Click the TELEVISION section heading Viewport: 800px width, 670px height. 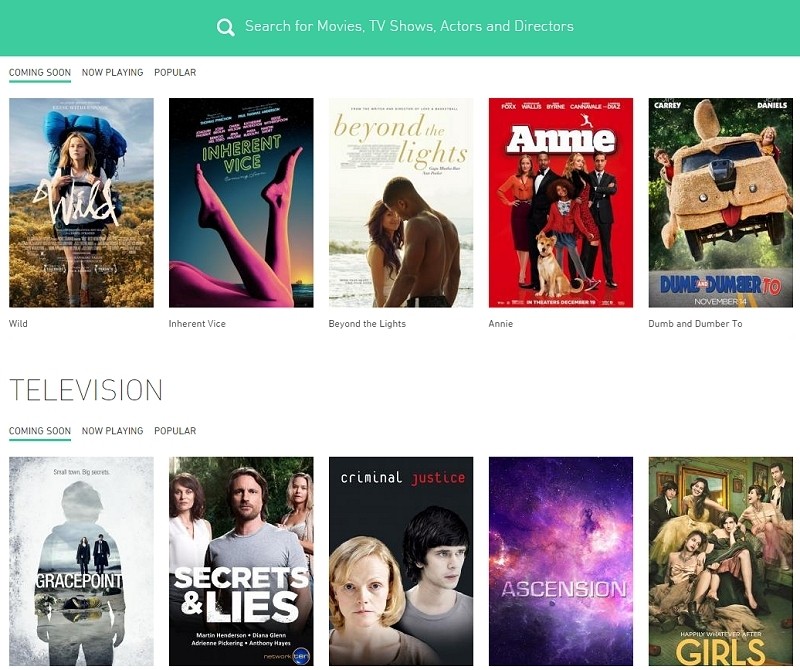pos(86,390)
